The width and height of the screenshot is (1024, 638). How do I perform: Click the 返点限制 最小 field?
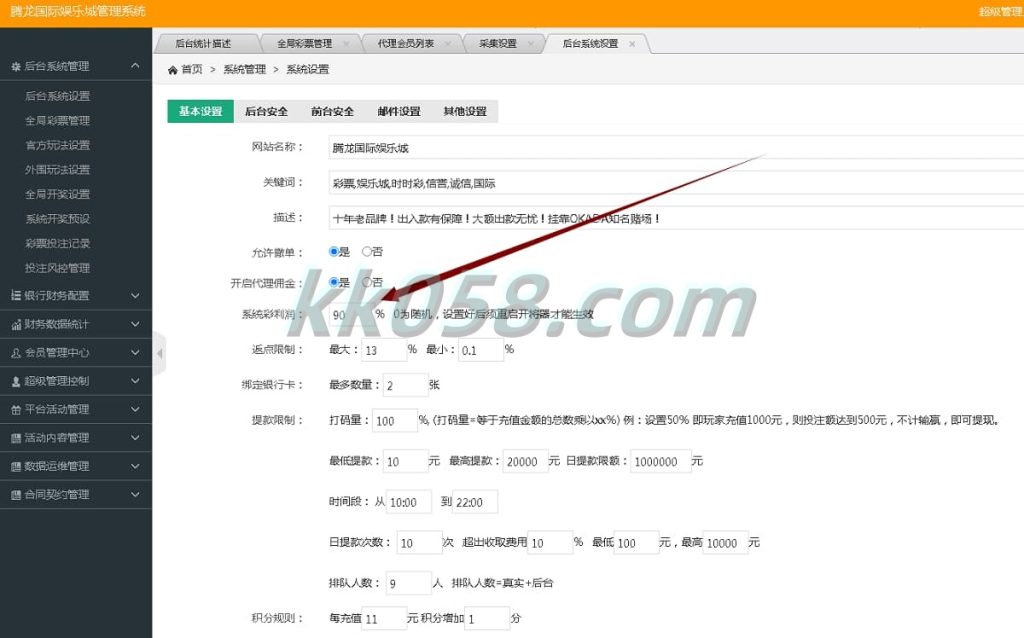(x=481, y=350)
